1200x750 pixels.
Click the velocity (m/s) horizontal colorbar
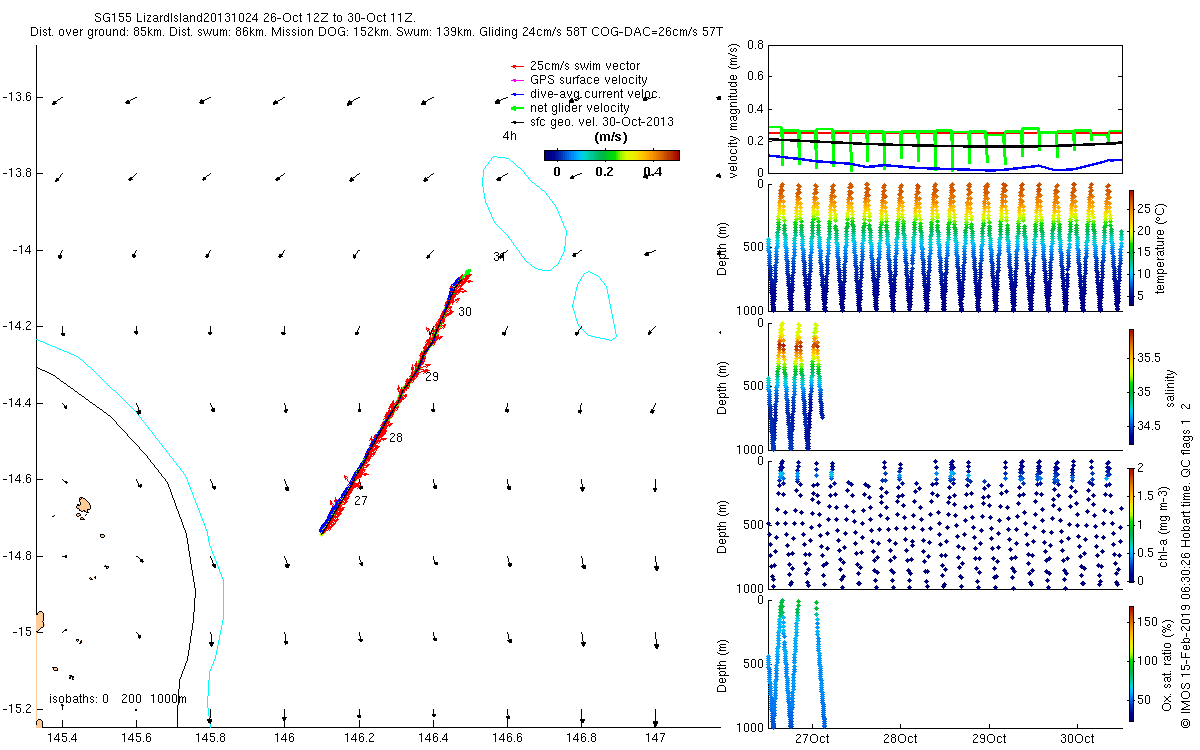click(611, 155)
